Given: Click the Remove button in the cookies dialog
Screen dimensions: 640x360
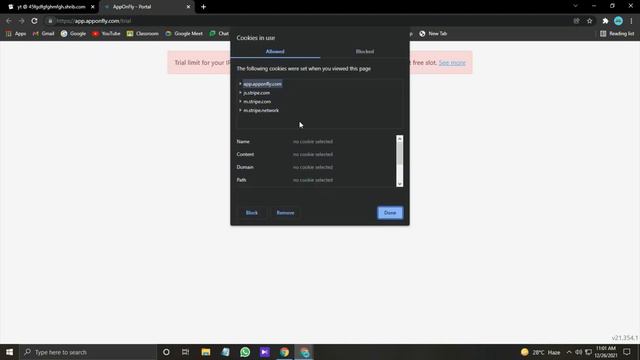Looking at the screenshot, I should point(285,213).
